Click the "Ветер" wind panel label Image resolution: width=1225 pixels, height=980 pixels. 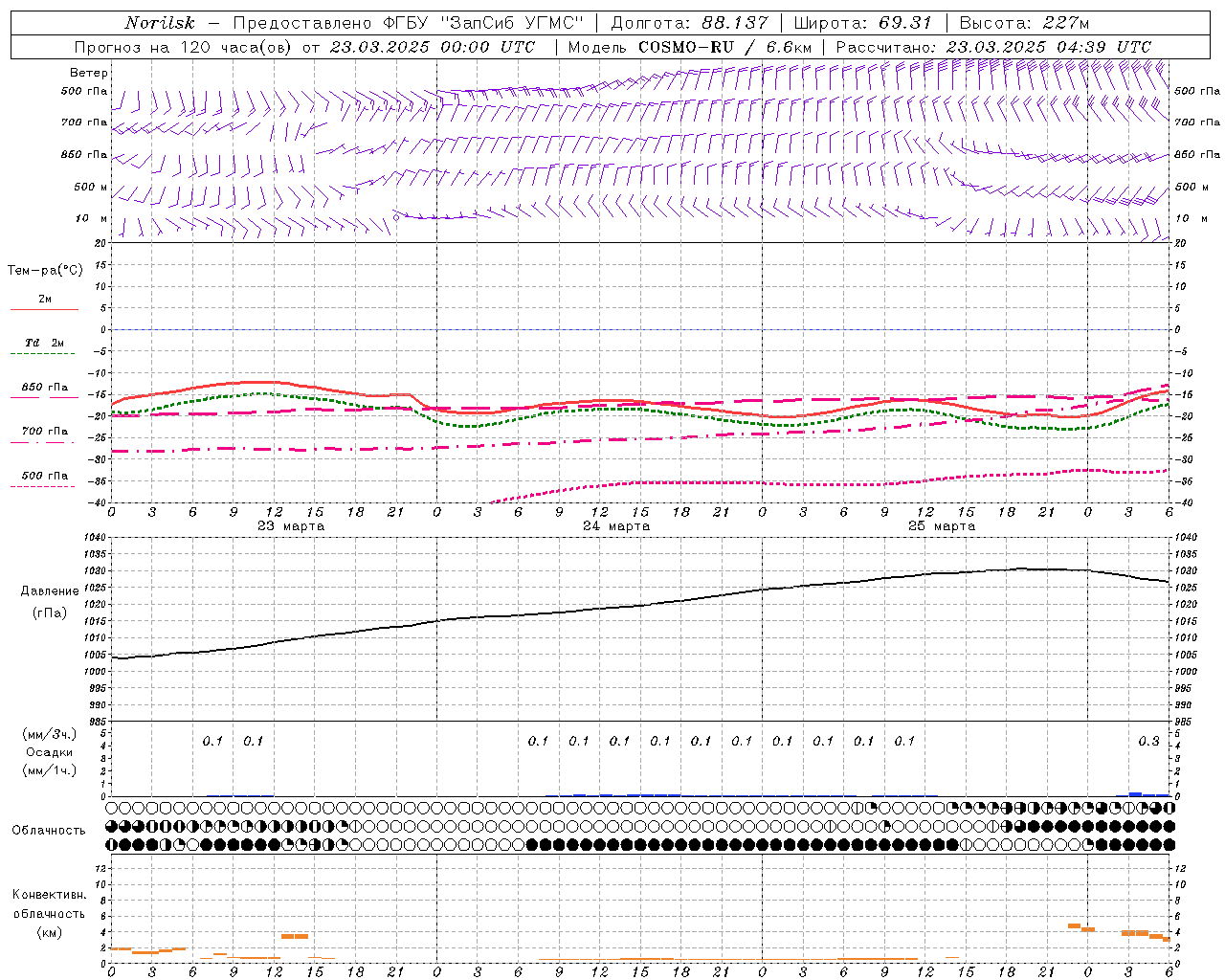(x=89, y=73)
